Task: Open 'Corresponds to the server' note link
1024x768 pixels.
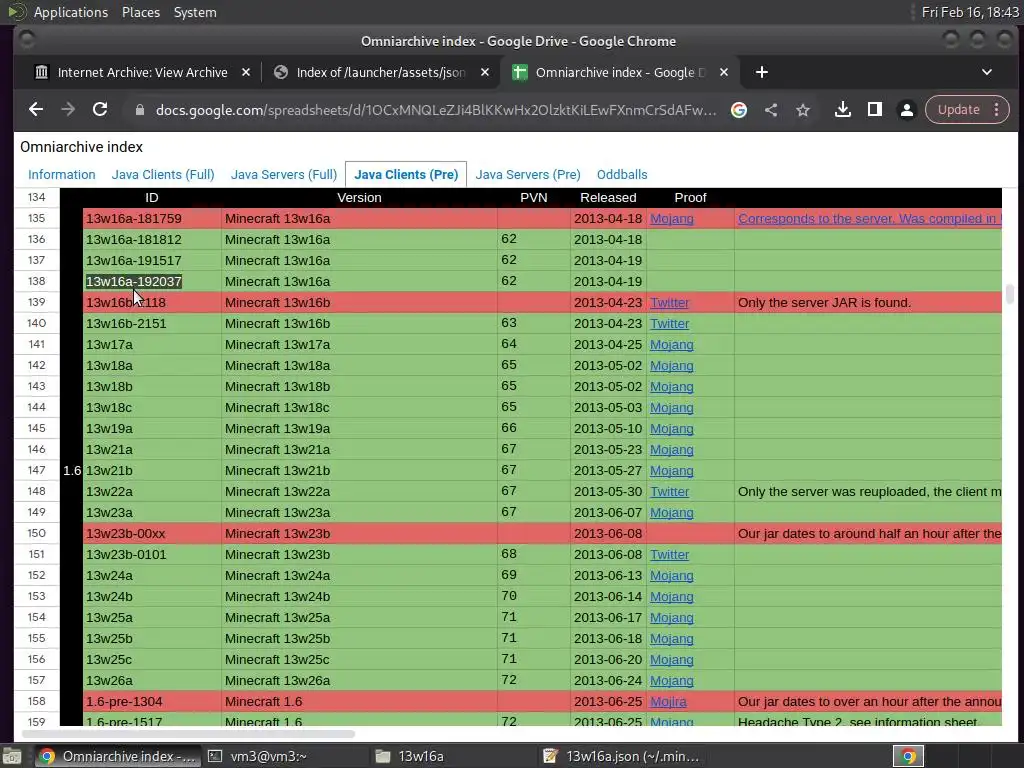Action: click(869, 219)
